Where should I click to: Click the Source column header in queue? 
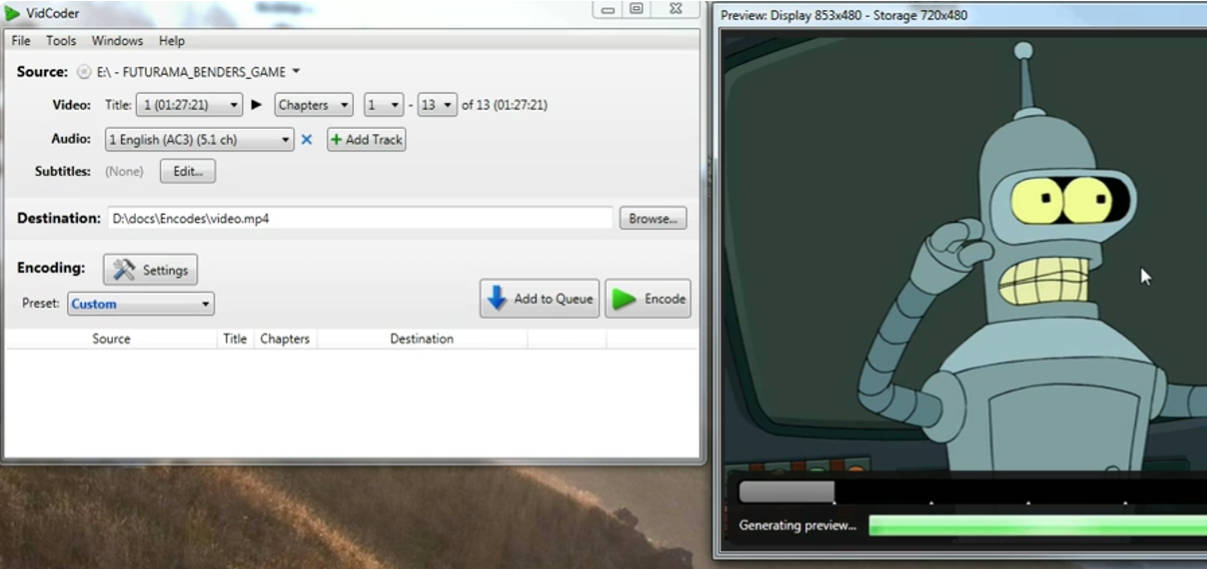pos(111,339)
